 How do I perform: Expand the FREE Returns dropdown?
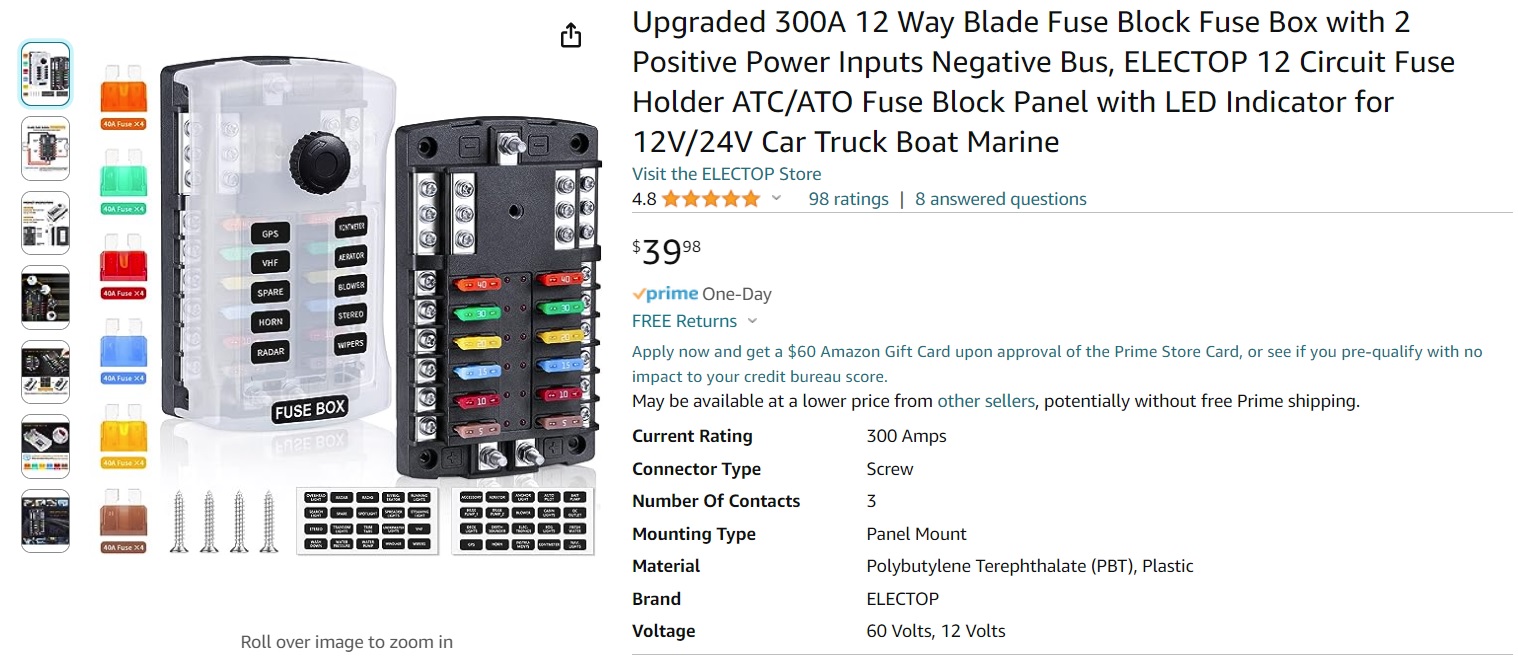click(752, 321)
